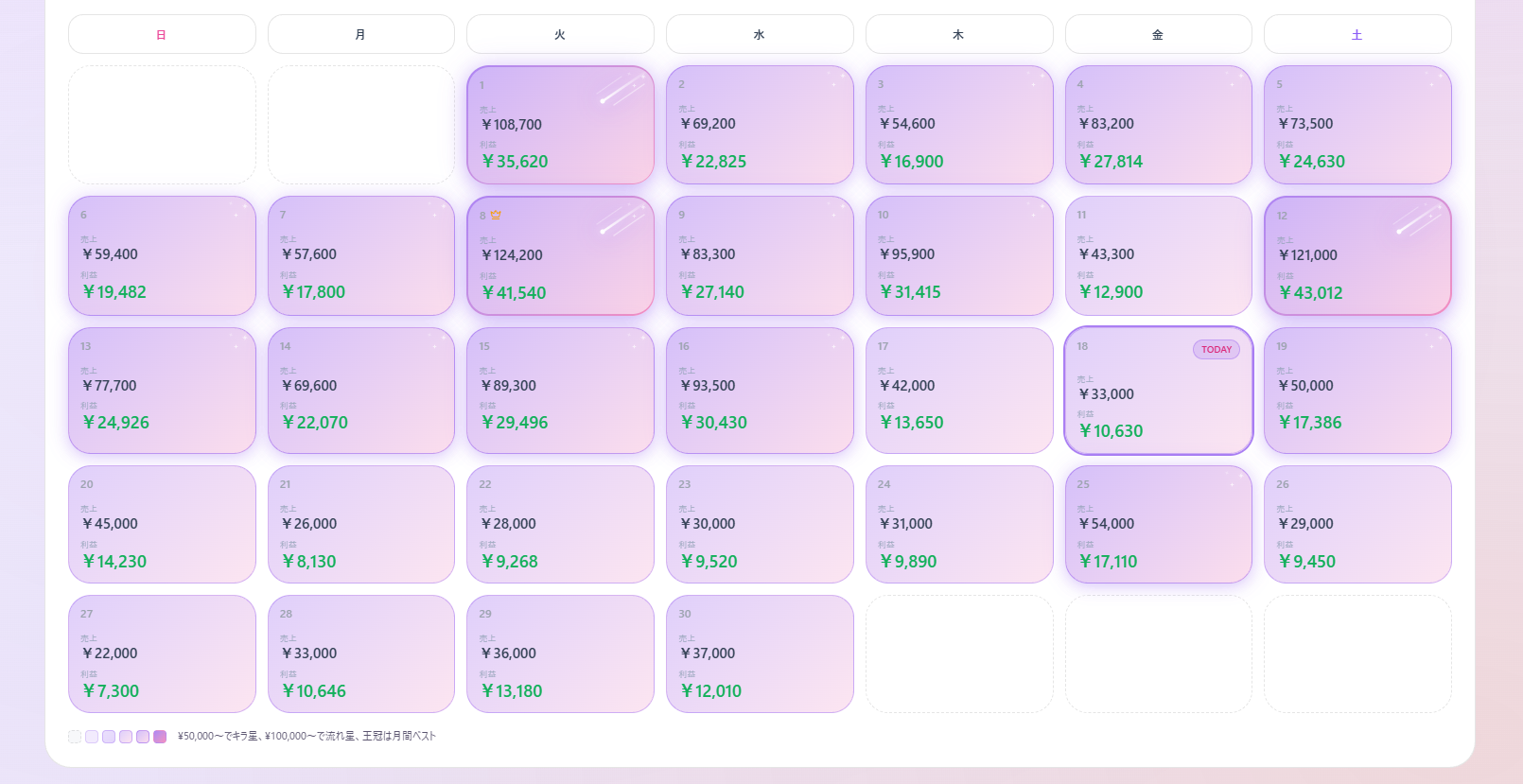The width and height of the screenshot is (1523, 784).
Task: Open the day 1 card with ¥108,700 sales
Action: [560, 125]
